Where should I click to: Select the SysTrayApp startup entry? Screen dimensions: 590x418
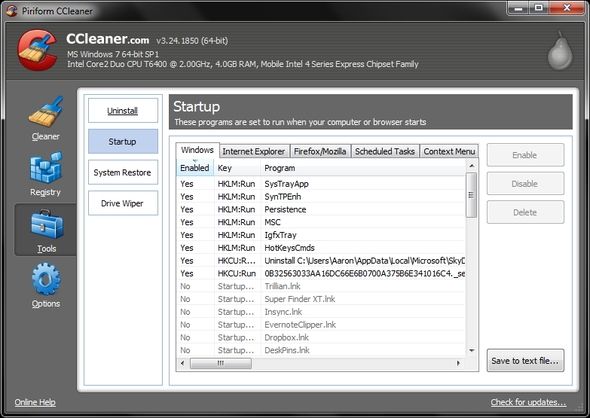tap(321, 184)
